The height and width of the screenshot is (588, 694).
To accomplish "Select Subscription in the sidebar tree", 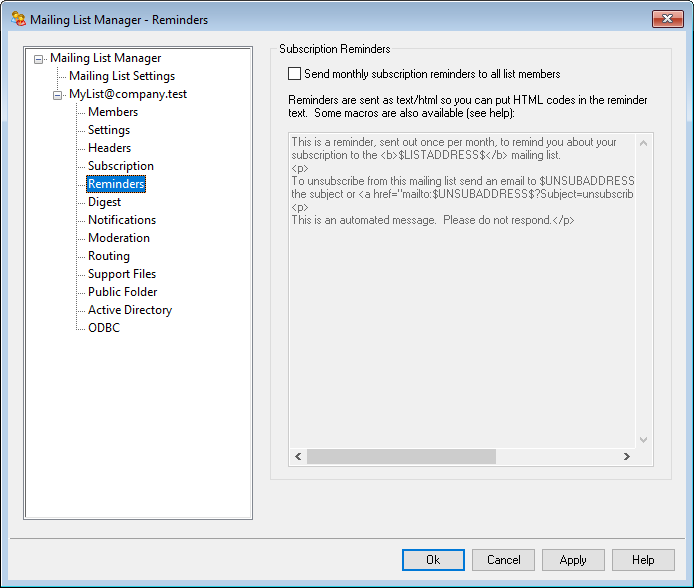I will 120,166.
